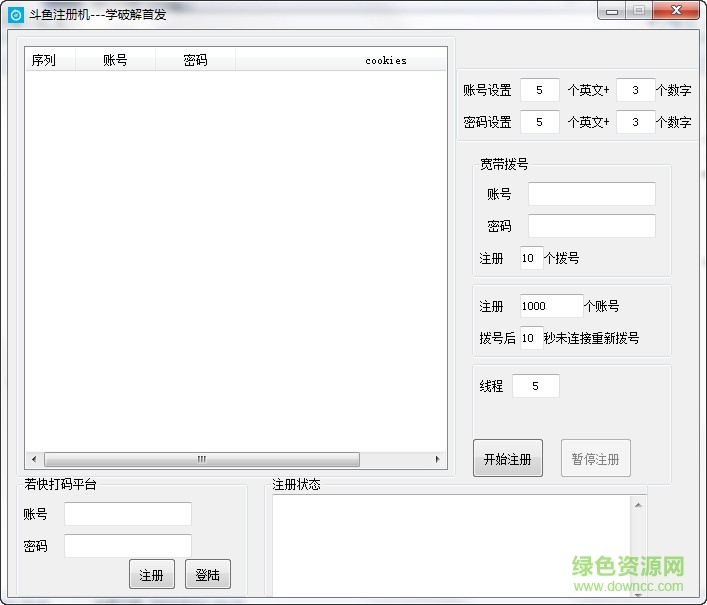
Task: Click the app icon in title bar
Action: click(16, 15)
